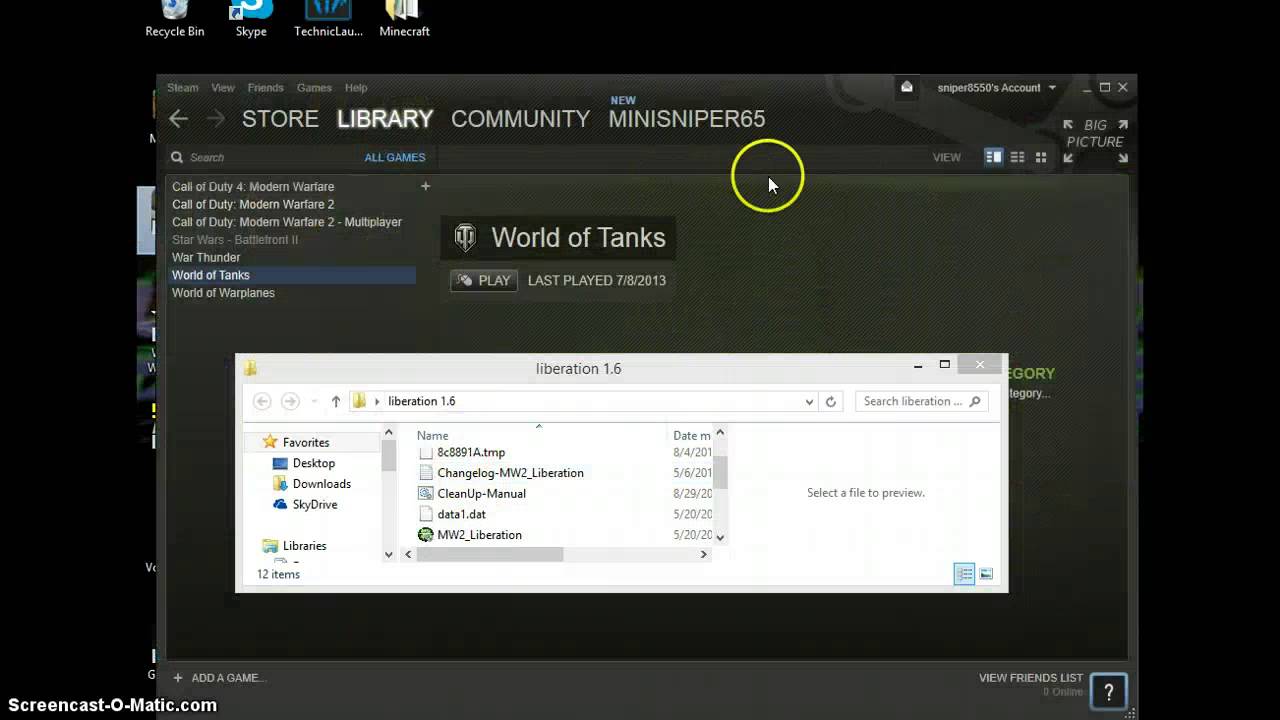Open the Games menu in Steam

(x=314, y=87)
